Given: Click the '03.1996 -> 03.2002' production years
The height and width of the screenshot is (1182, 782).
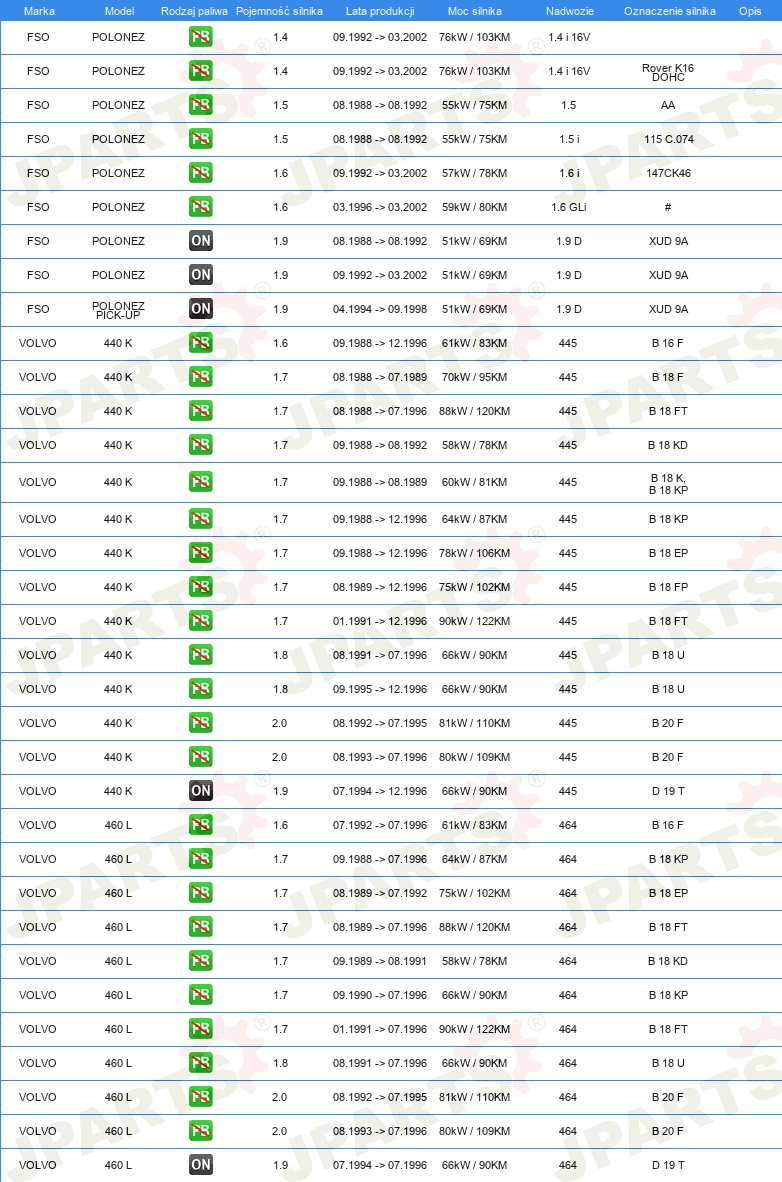Looking at the screenshot, I should click(x=380, y=207).
